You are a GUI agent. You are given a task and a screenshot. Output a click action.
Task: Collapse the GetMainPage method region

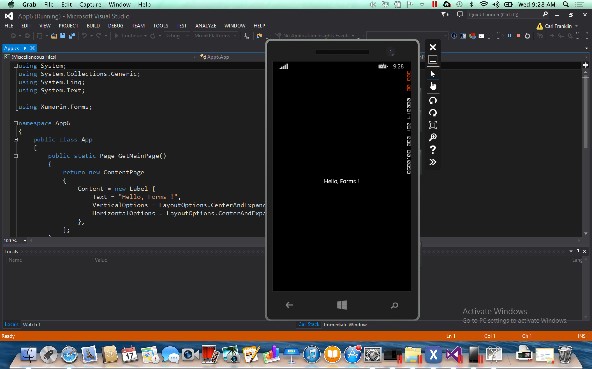16,156
